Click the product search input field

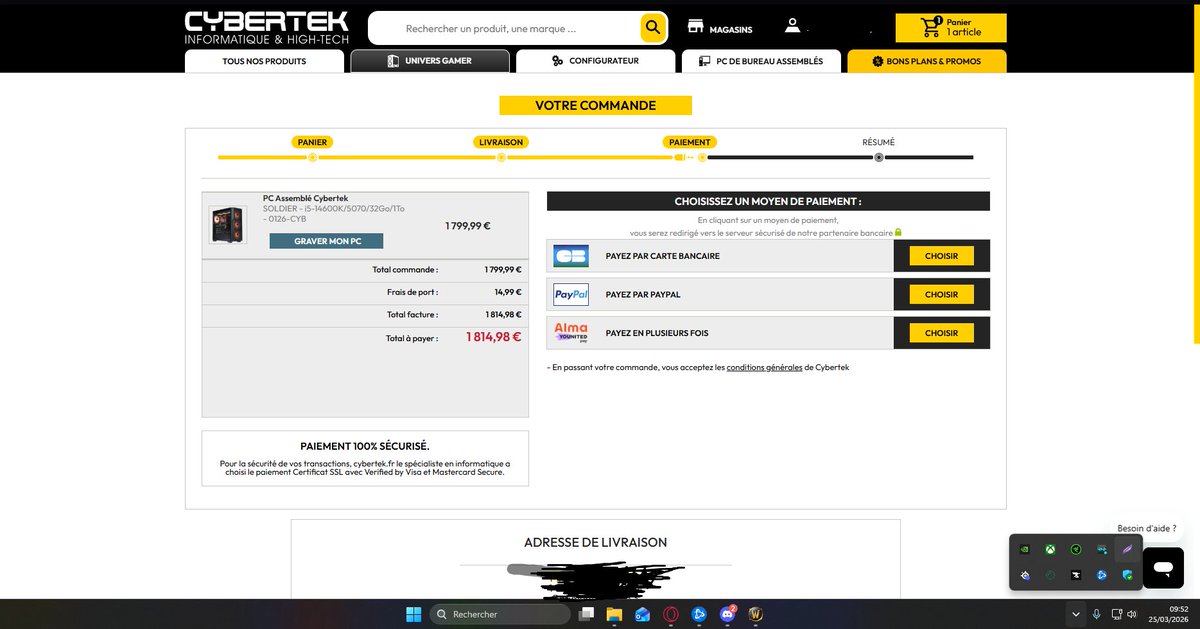(x=505, y=28)
